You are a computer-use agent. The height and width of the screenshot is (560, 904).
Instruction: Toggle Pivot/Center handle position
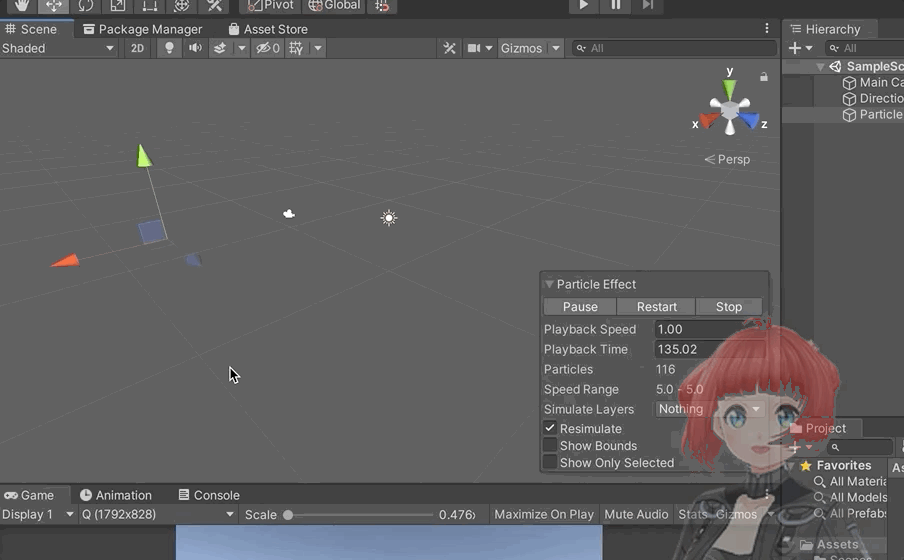(270, 6)
